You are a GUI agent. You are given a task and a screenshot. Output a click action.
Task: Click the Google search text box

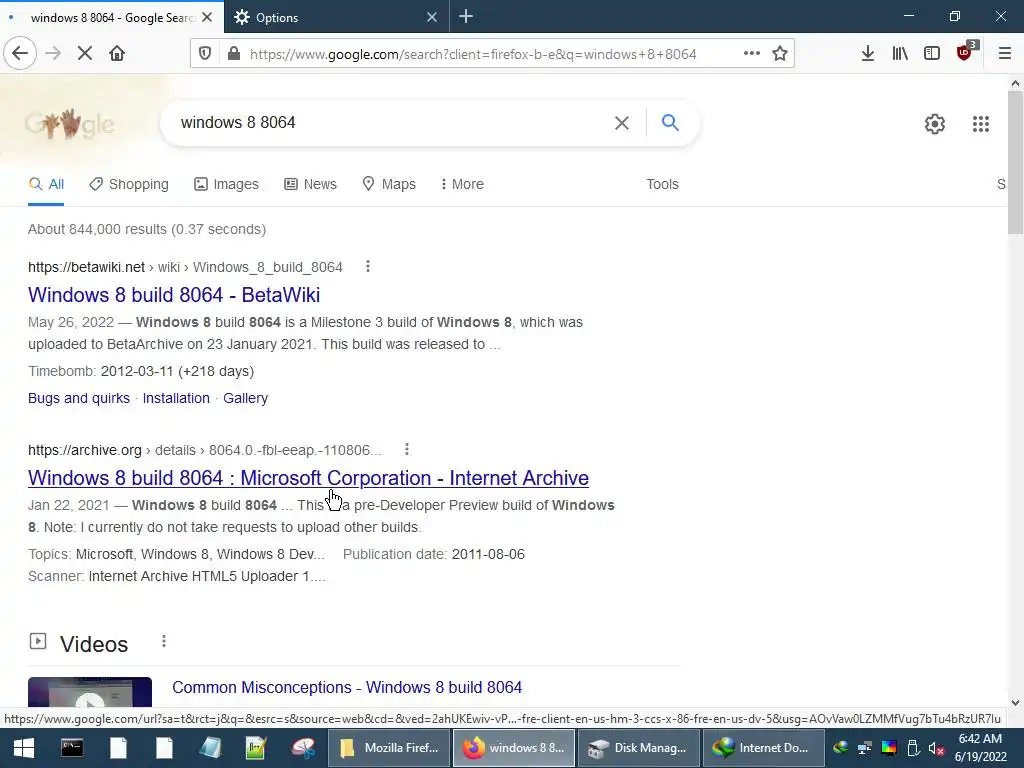point(392,123)
